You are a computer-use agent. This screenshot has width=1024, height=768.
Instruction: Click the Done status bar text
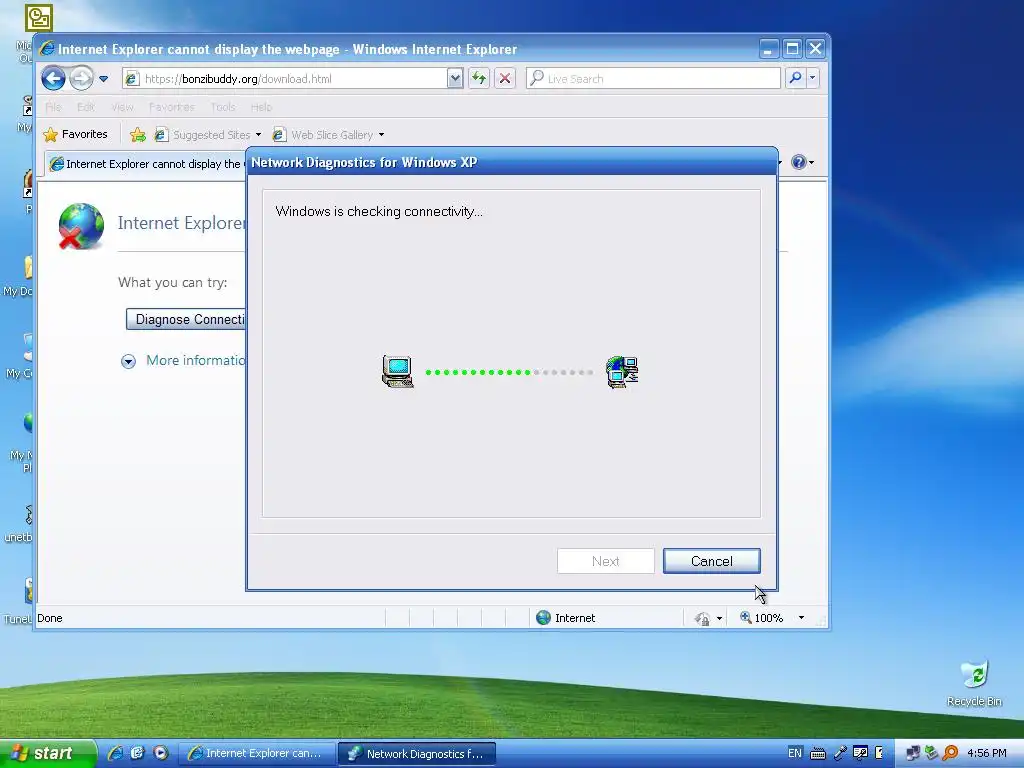point(50,618)
